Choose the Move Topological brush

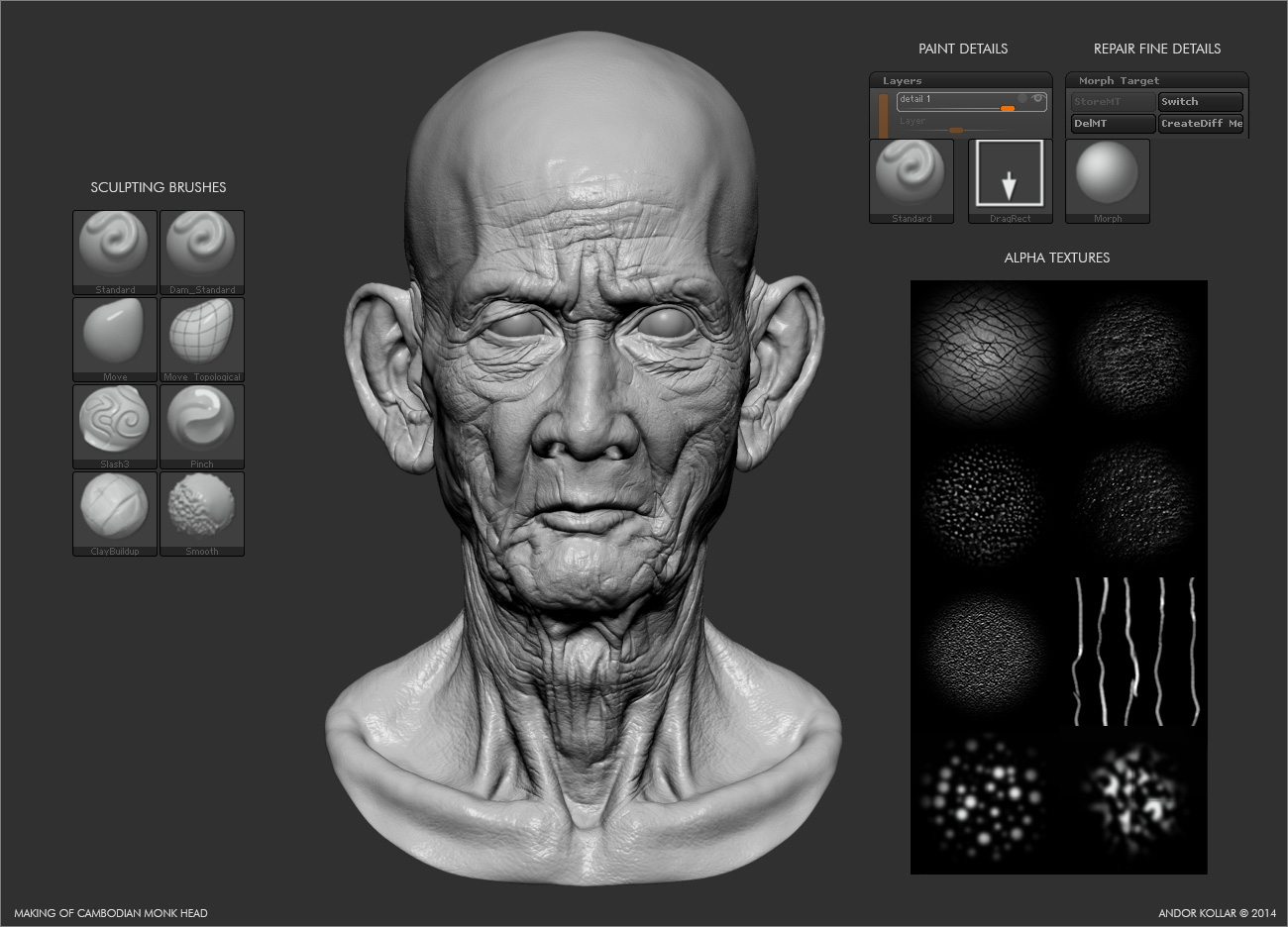[202, 339]
